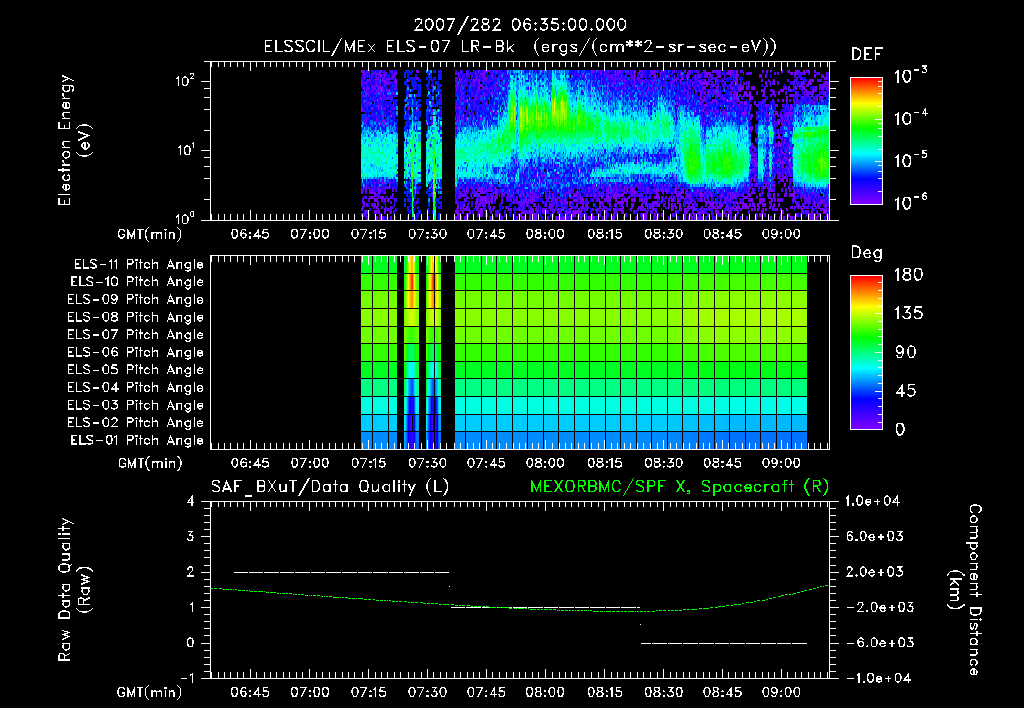This screenshot has height=708, width=1024.
Task: Click the 'ELS-02 Pitch Angle' row label
Action: click(x=135, y=423)
